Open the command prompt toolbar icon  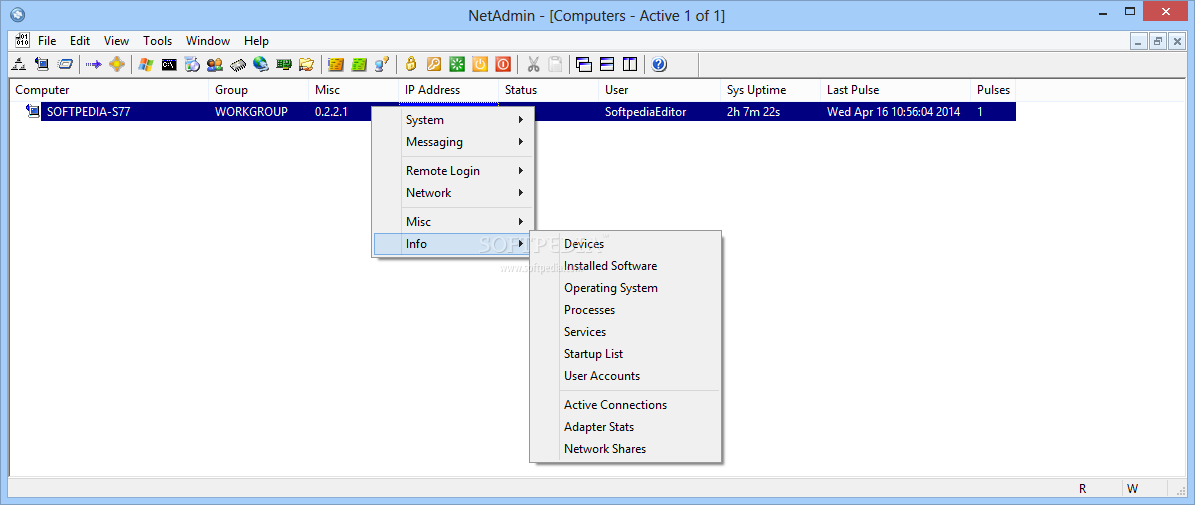pyautogui.click(x=168, y=64)
